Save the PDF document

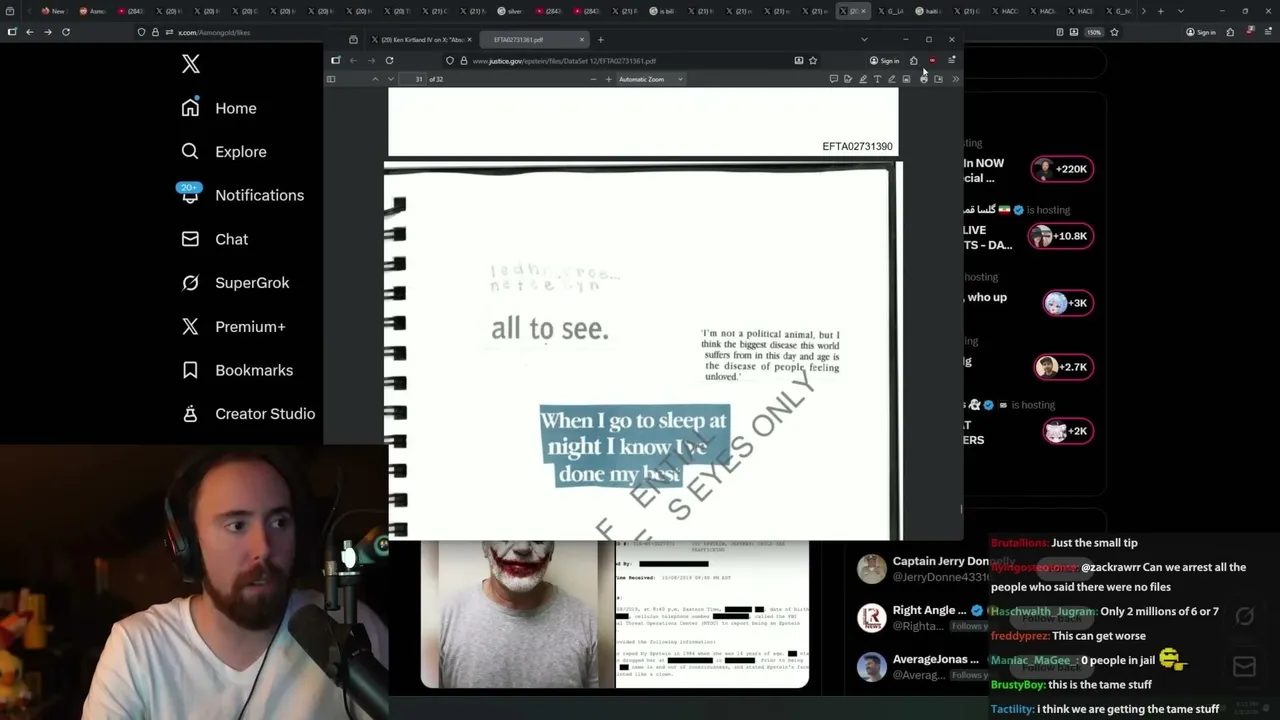point(938,79)
